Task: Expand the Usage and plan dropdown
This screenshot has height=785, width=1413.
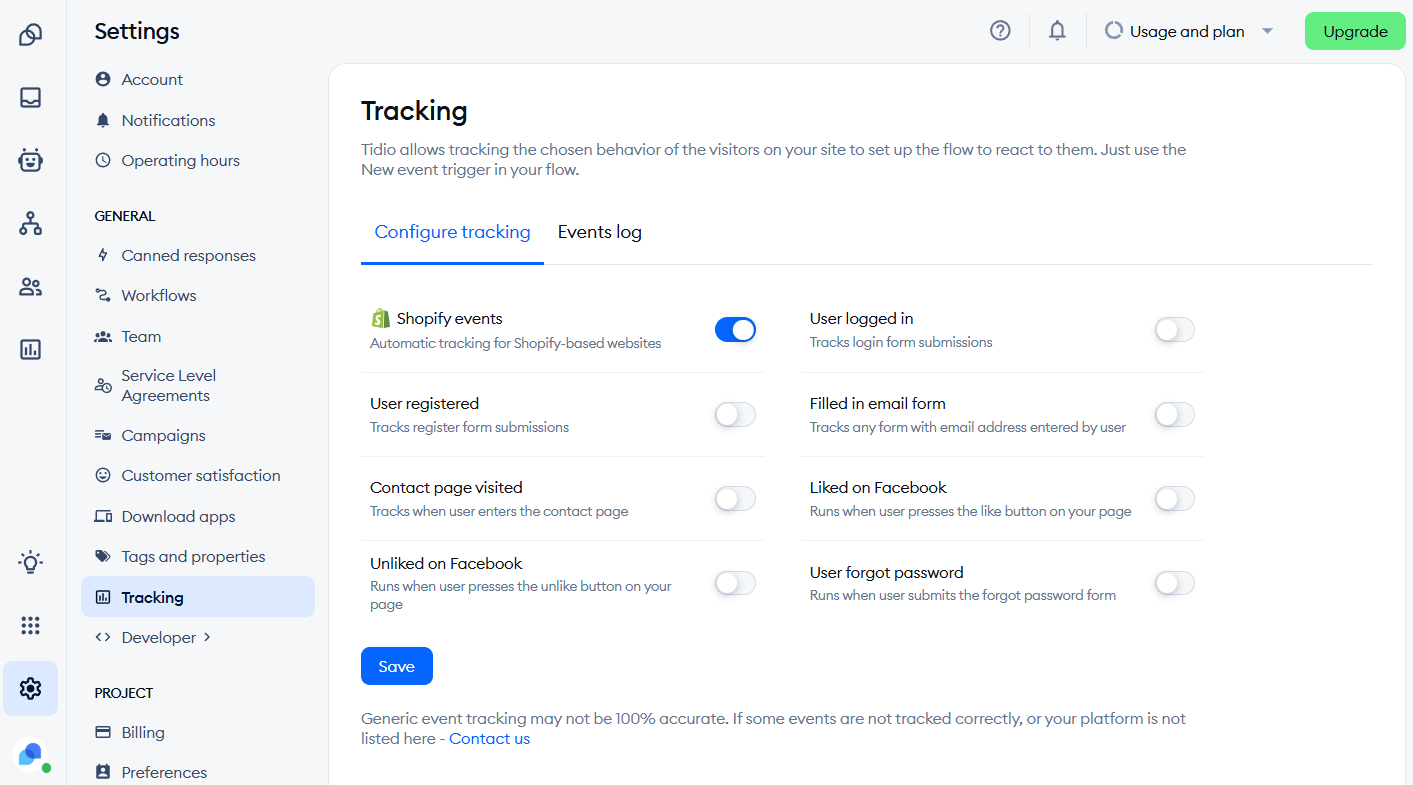Action: [1189, 31]
